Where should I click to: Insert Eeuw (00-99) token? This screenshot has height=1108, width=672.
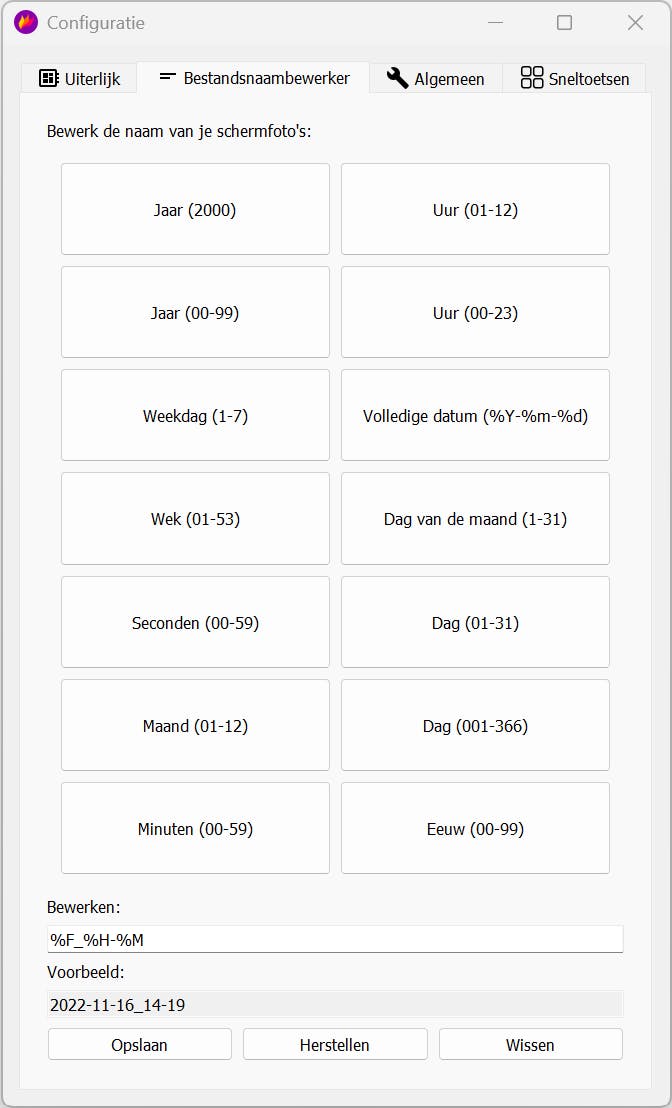(475, 829)
